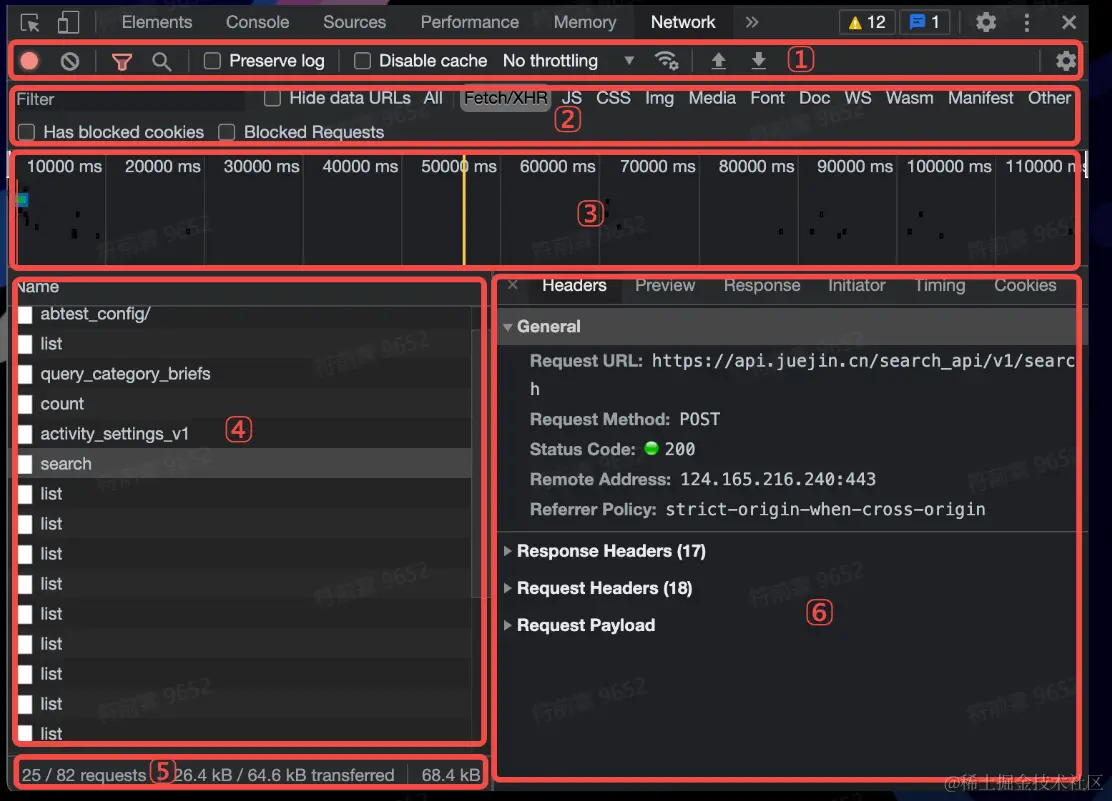This screenshot has width=1112, height=801.
Task: Collapse the General section
Action: (x=507, y=327)
